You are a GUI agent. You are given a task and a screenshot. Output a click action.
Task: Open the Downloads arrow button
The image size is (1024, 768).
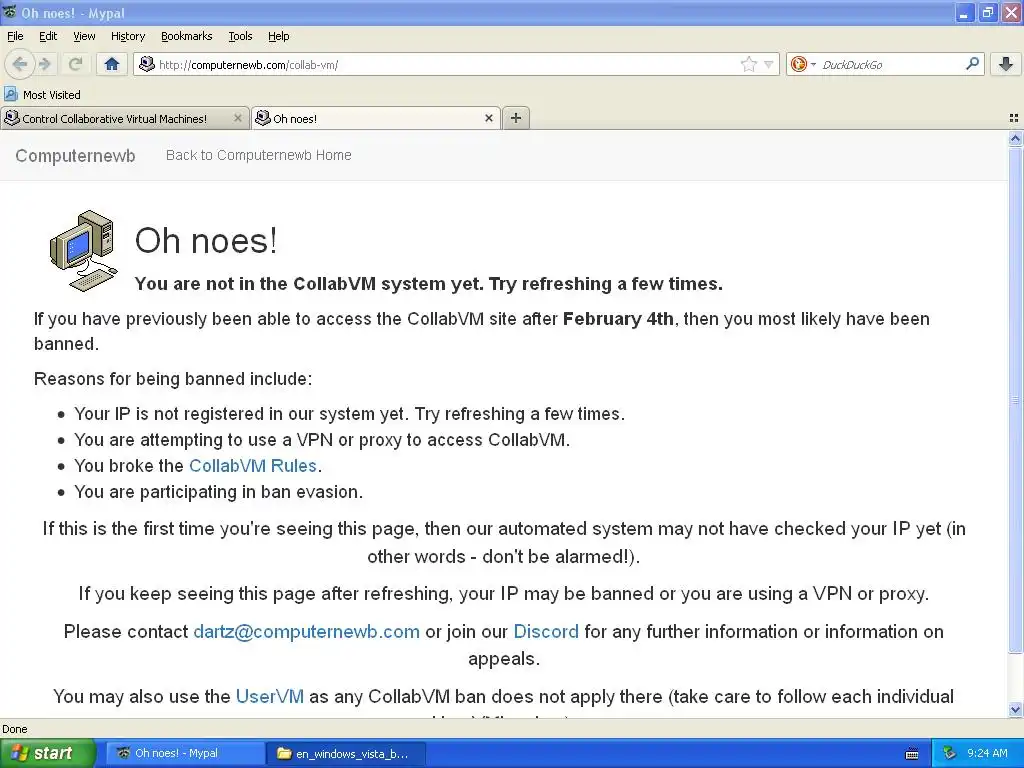point(1006,64)
